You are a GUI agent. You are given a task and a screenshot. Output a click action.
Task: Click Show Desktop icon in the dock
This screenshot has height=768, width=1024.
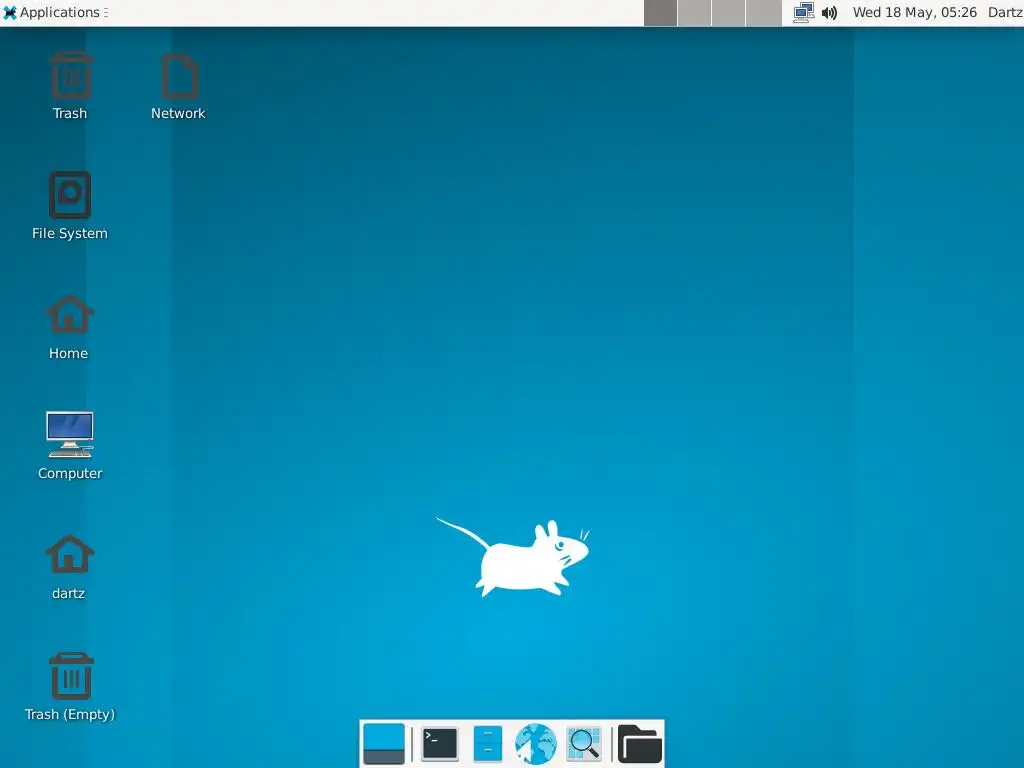(x=384, y=743)
